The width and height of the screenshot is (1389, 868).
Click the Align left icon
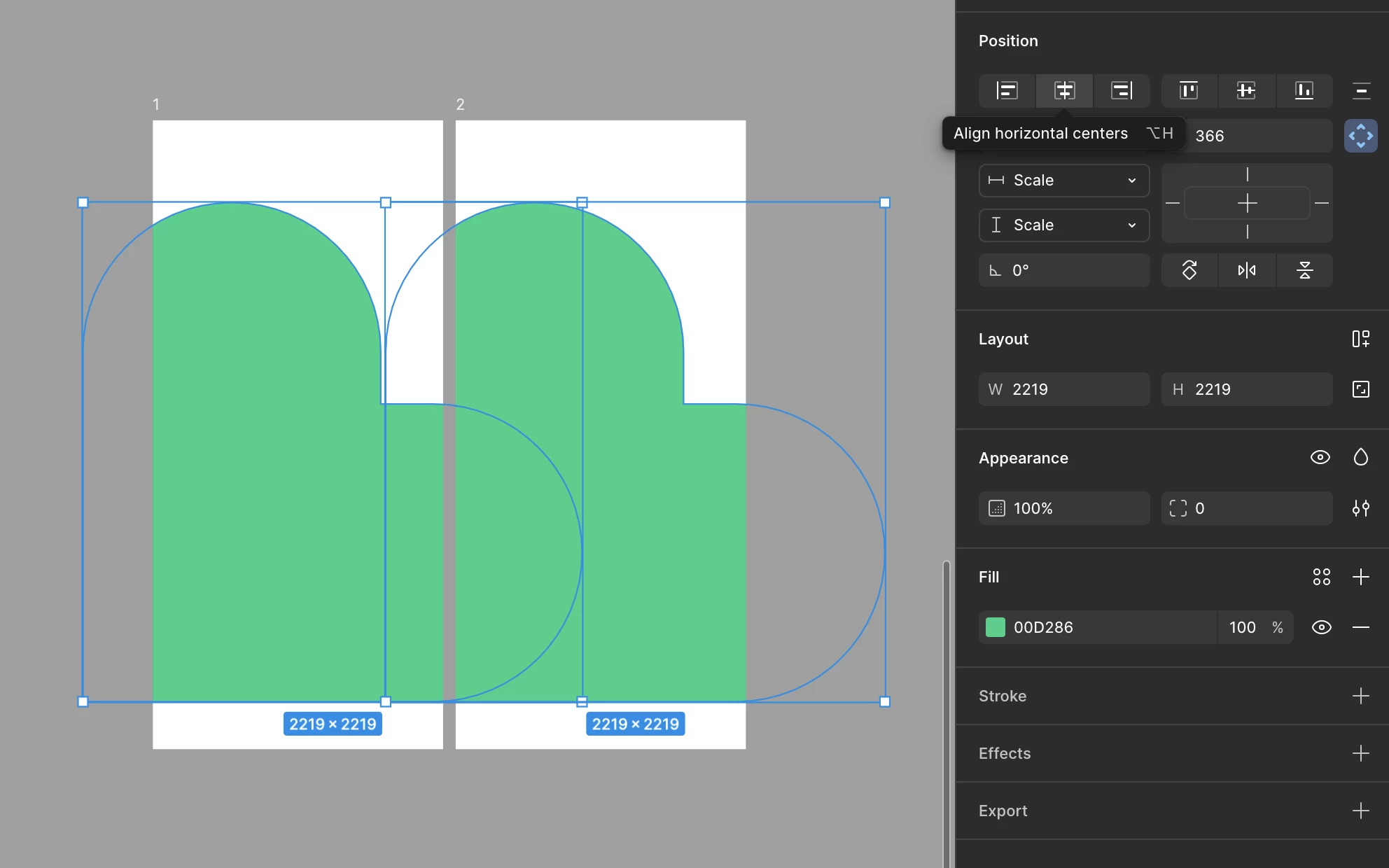pyautogui.click(x=1007, y=90)
